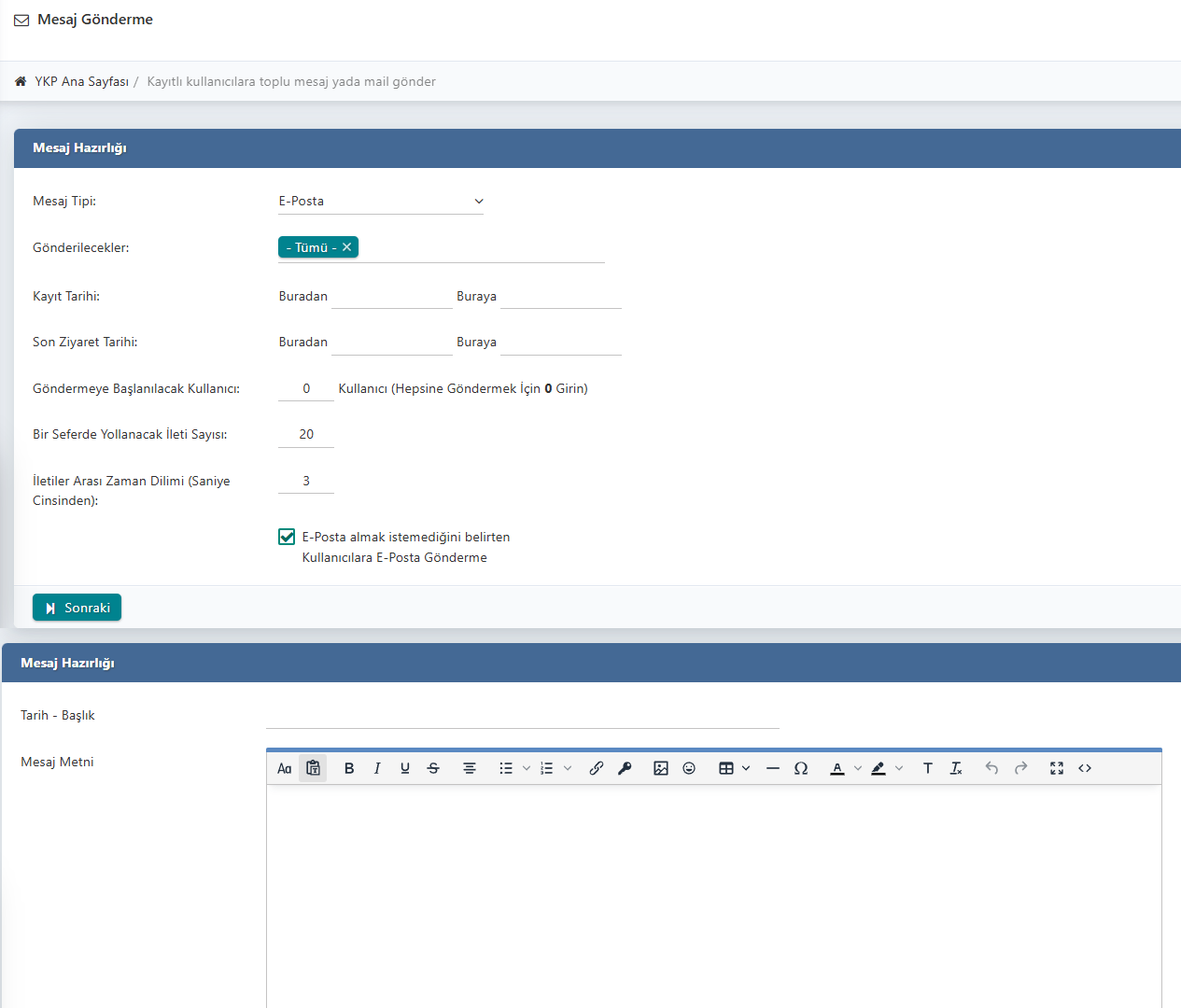This screenshot has width=1181, height=1008.
Task: Remove the Tümü recipient tag
Action: (x=346, y=247)
